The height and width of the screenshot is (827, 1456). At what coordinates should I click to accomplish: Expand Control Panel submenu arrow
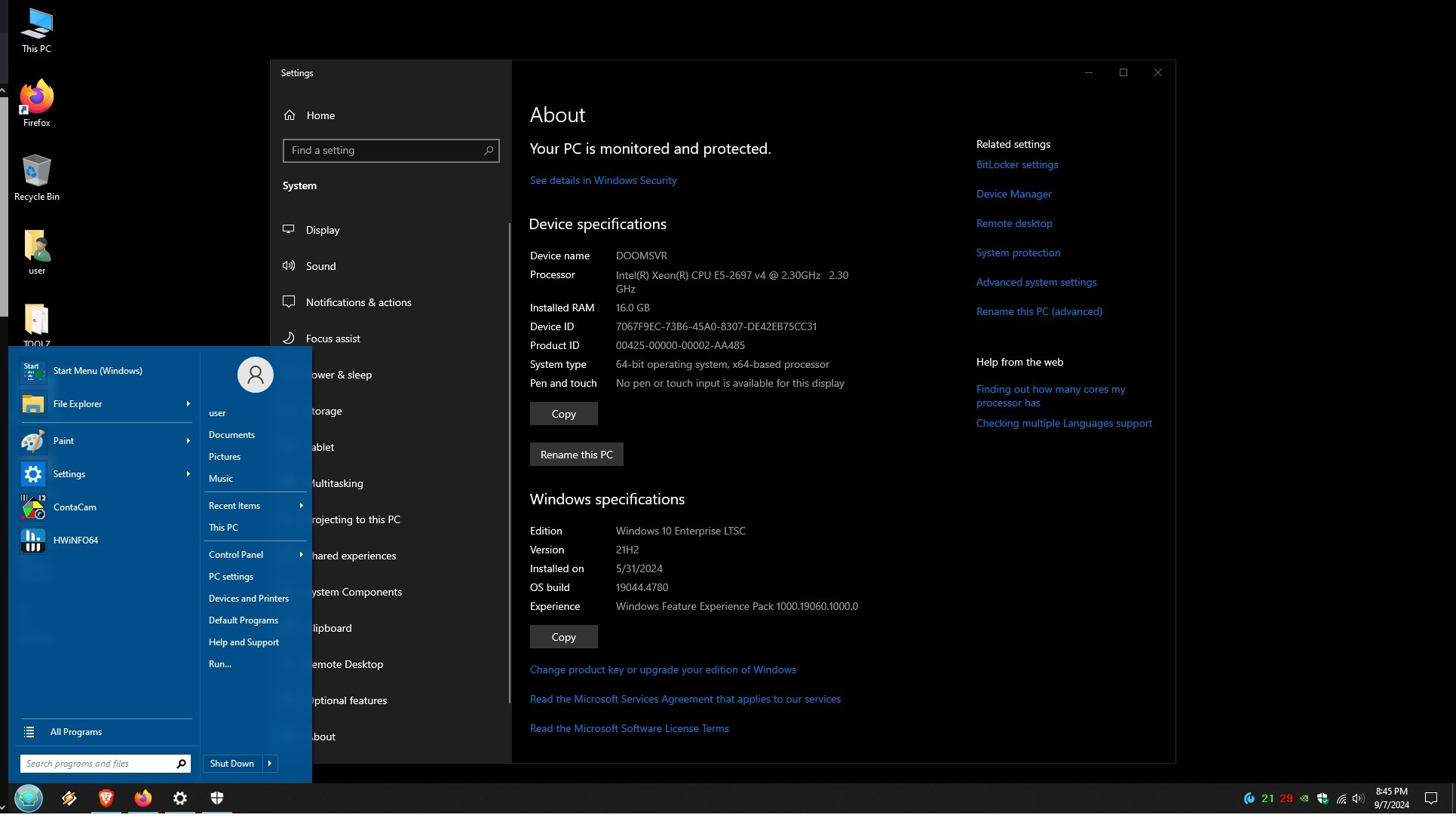click(x=301, y=555)
